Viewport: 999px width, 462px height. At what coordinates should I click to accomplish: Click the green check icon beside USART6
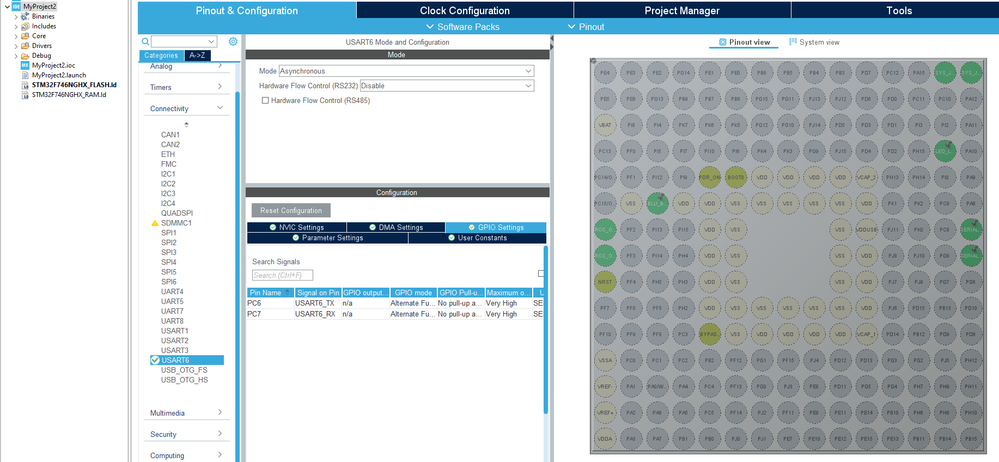coord(155,361)
